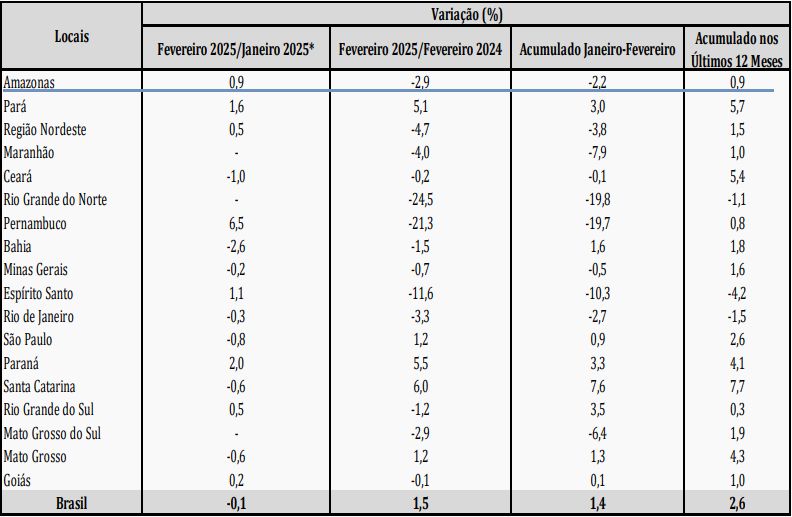Click the Fevereiro 2025/Fevereiro 2024 column header
Screen dimensions: 792x517
pos(420,49)
